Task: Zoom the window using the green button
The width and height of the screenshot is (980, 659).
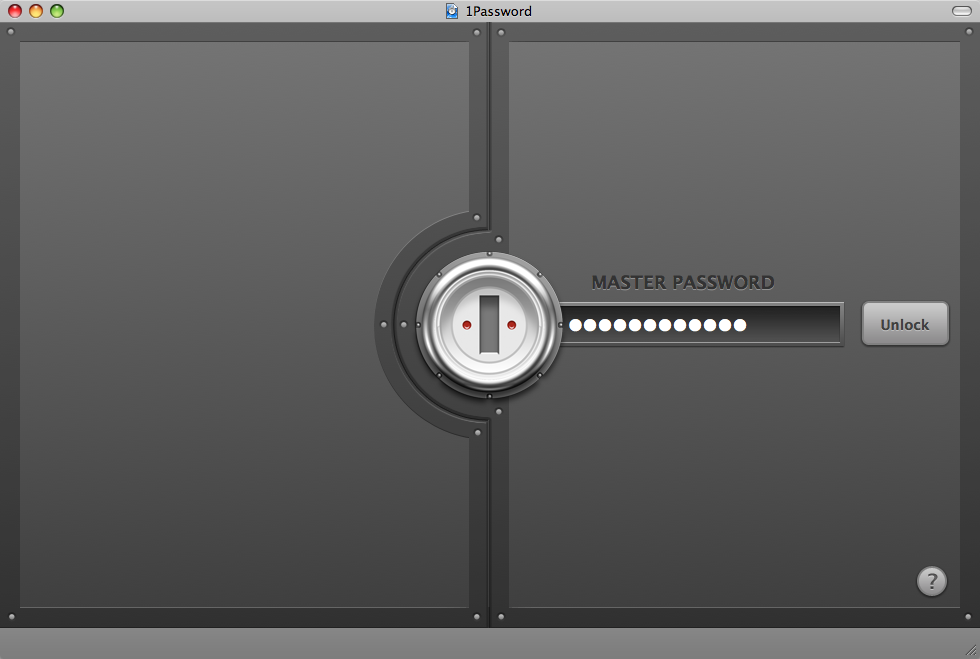Action: point(57,11)
